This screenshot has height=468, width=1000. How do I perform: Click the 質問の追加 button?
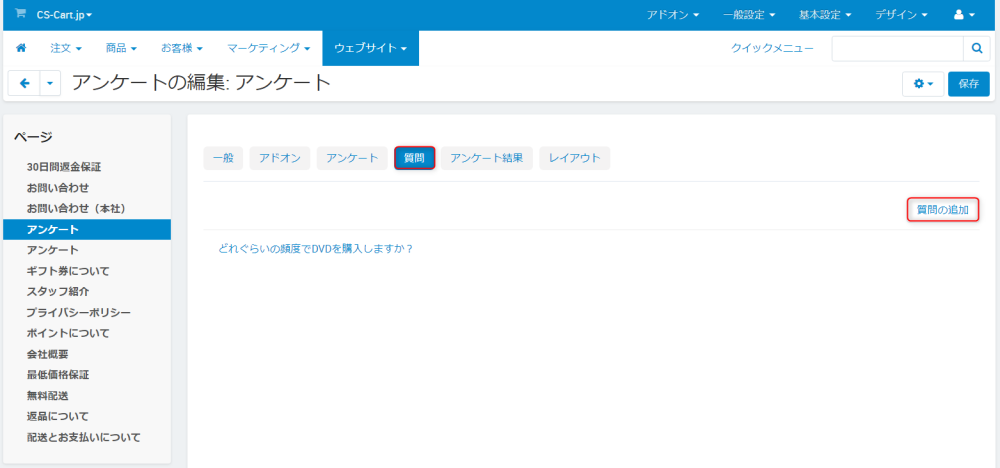tap(943, 210)
